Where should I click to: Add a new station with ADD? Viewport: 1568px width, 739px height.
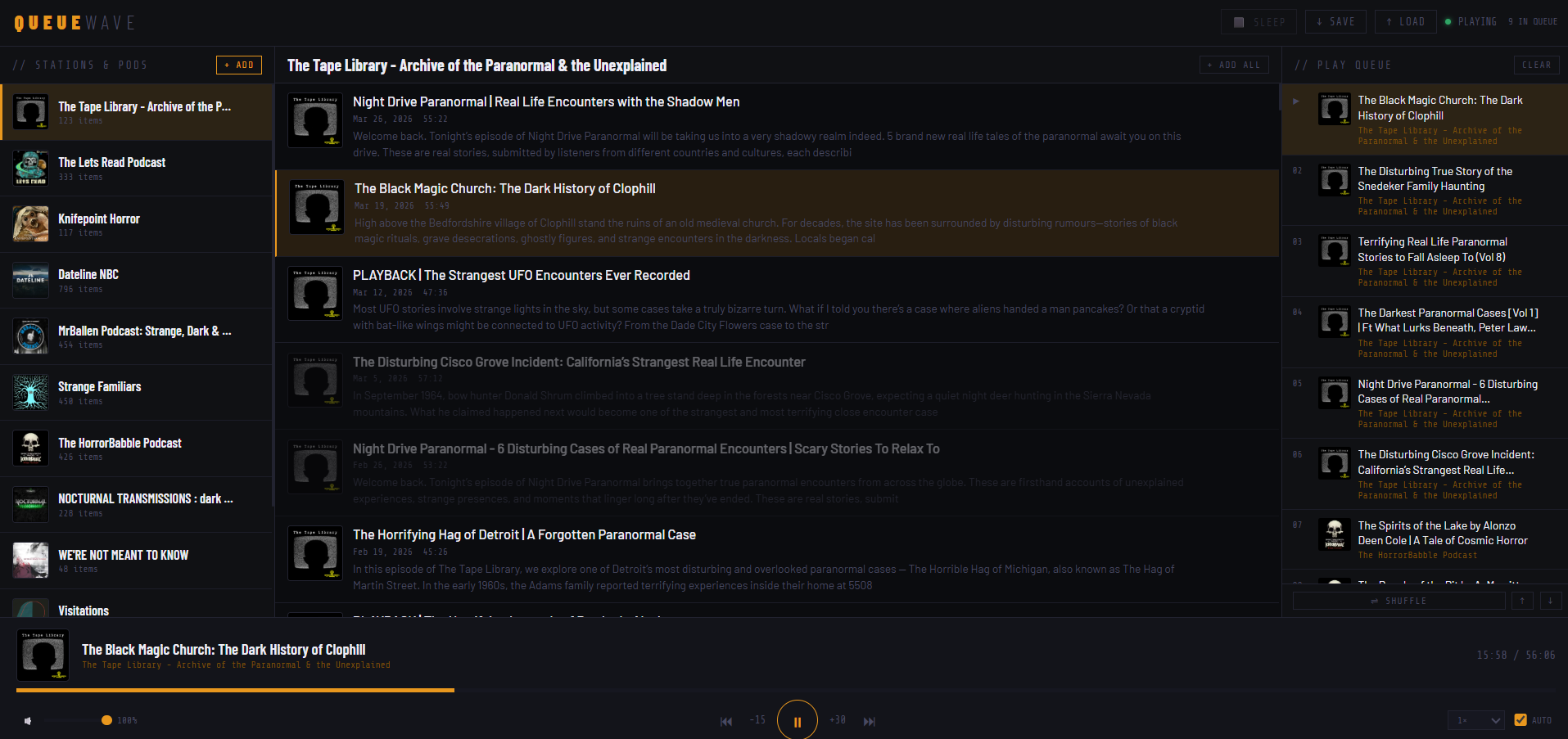click(238, 65)
